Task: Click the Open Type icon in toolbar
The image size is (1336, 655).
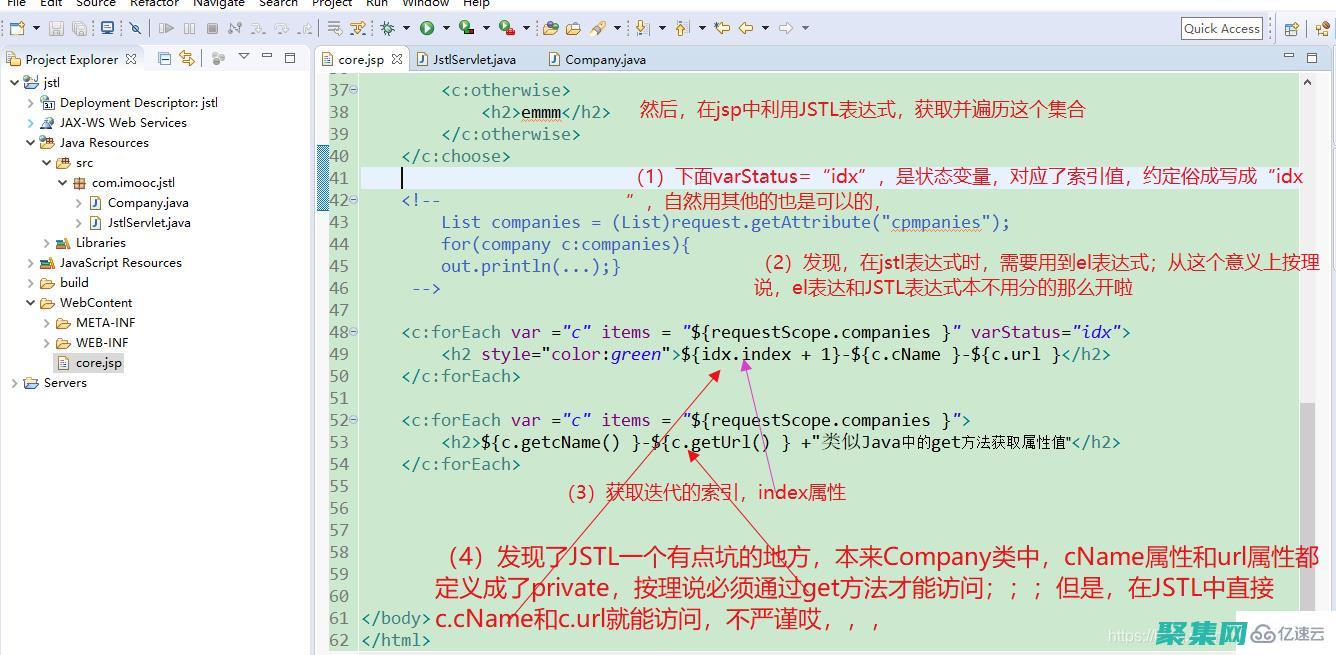Action: 550,28
